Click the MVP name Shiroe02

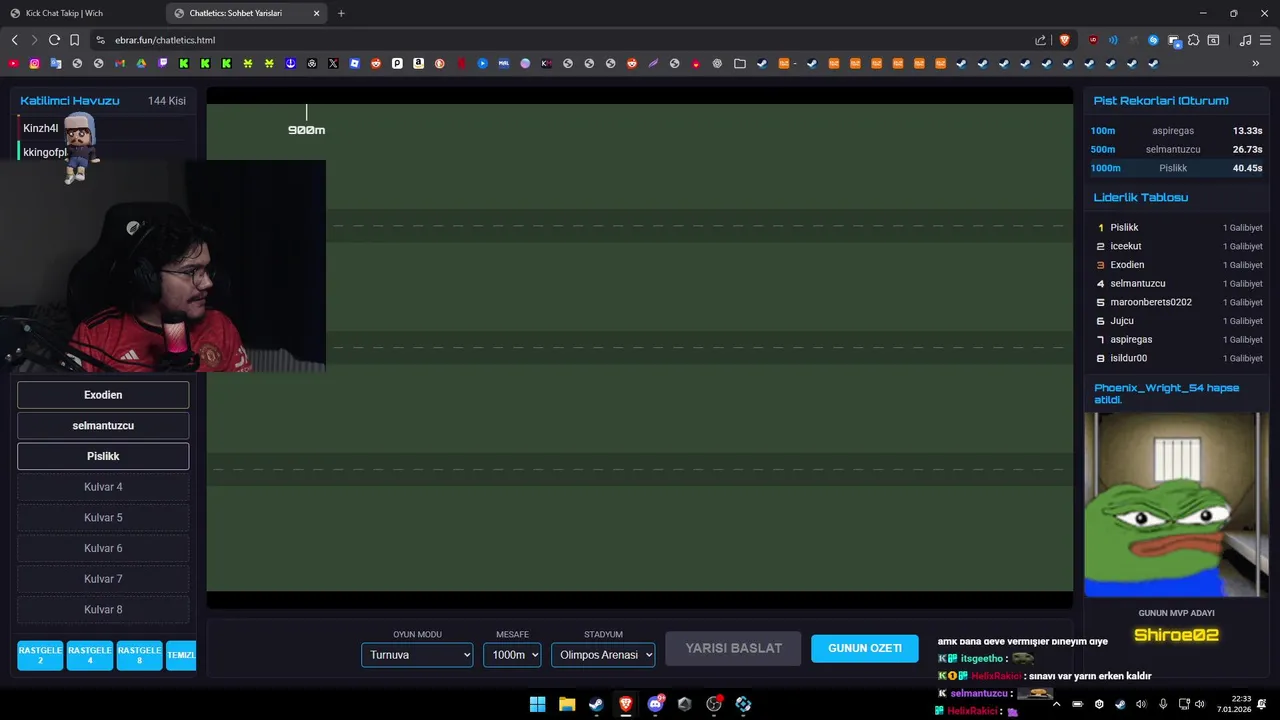(1176, 635)
